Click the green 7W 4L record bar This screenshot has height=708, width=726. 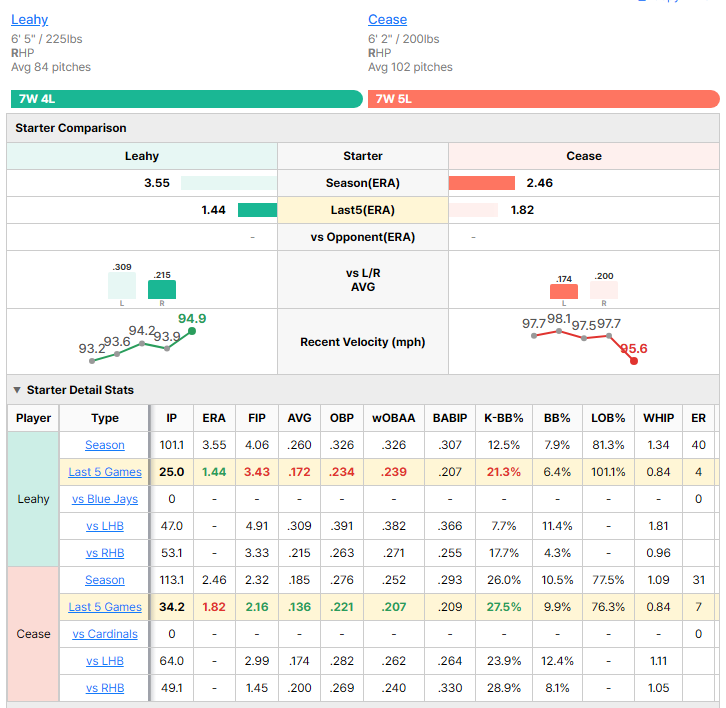[x=187, y=99]
